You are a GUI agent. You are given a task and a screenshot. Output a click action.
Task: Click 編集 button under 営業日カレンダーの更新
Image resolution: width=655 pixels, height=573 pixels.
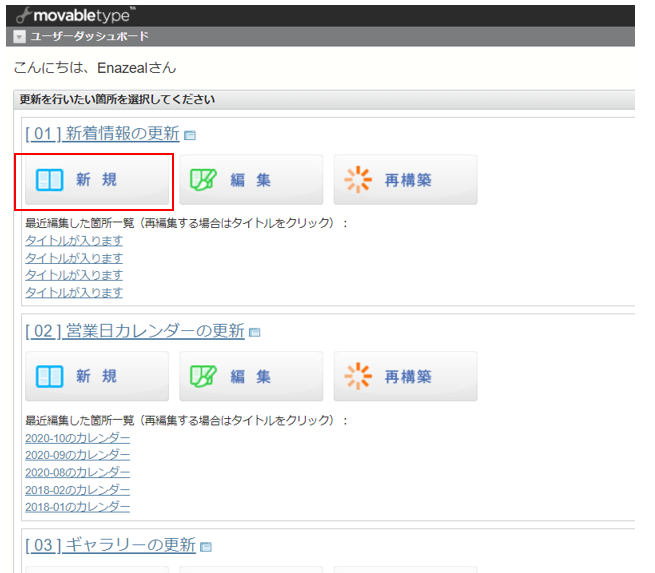251,377
